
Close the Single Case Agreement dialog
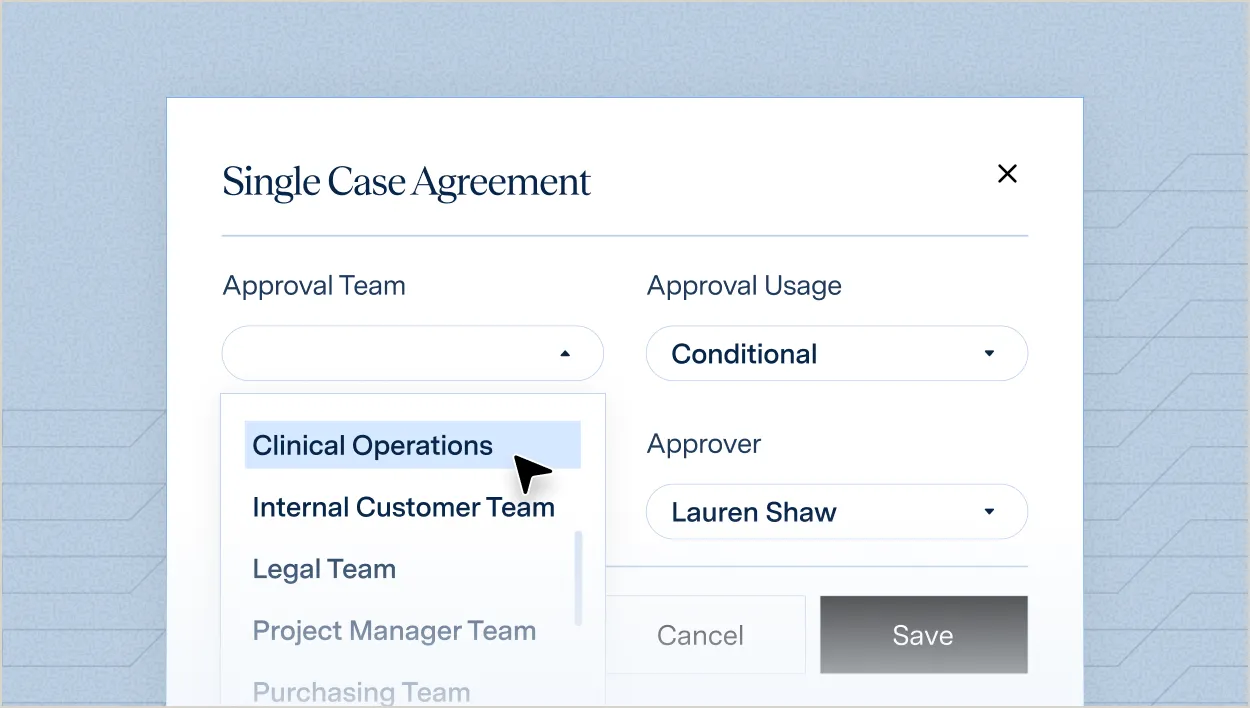click(1007, 174)
